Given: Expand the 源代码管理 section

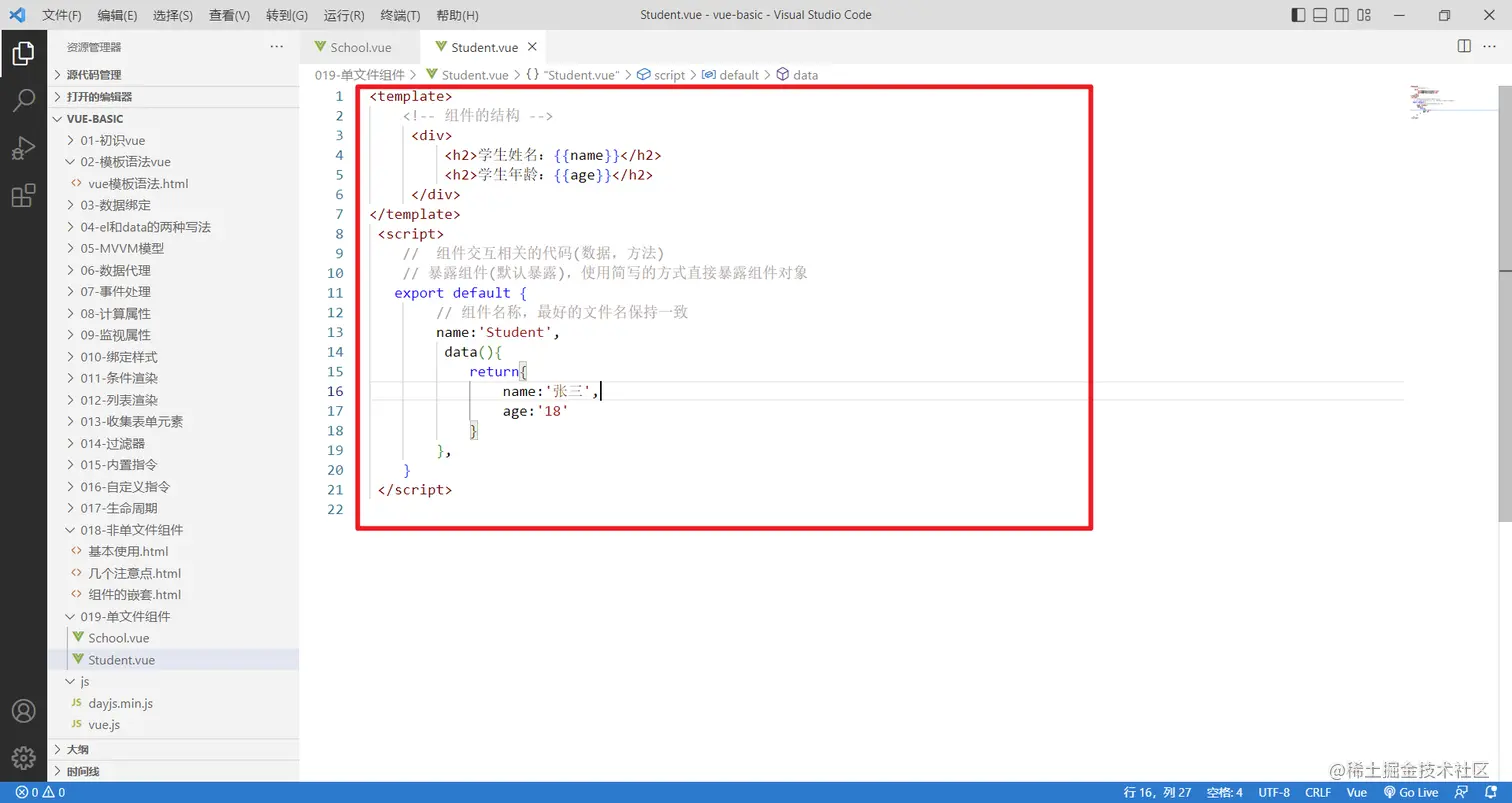Looking at the screenshot, I should point(173,75).
